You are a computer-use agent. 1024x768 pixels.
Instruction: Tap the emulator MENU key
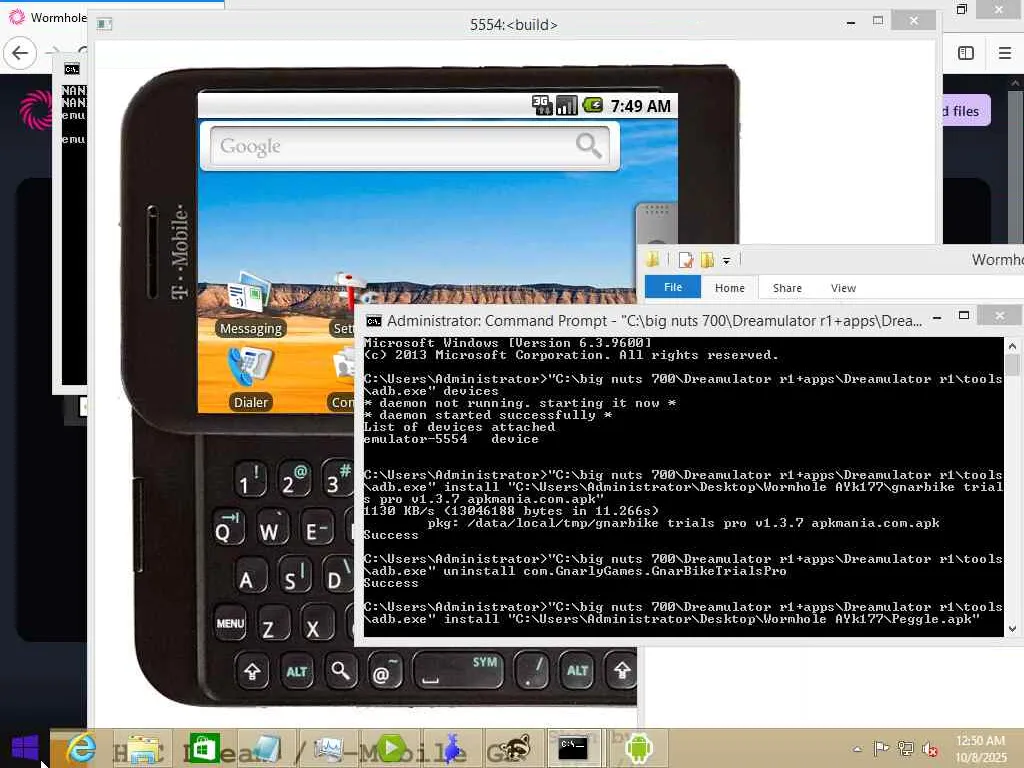230,623
